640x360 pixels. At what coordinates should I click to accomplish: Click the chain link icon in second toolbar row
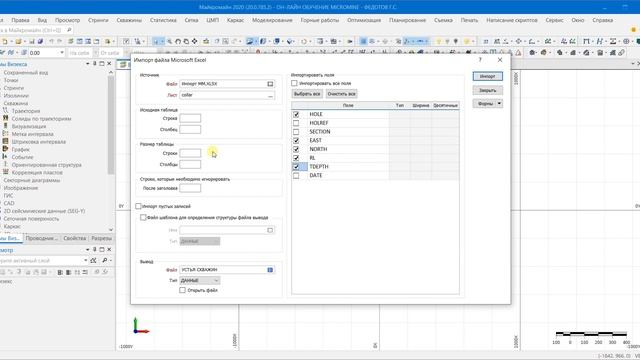(x=621, y=53)
